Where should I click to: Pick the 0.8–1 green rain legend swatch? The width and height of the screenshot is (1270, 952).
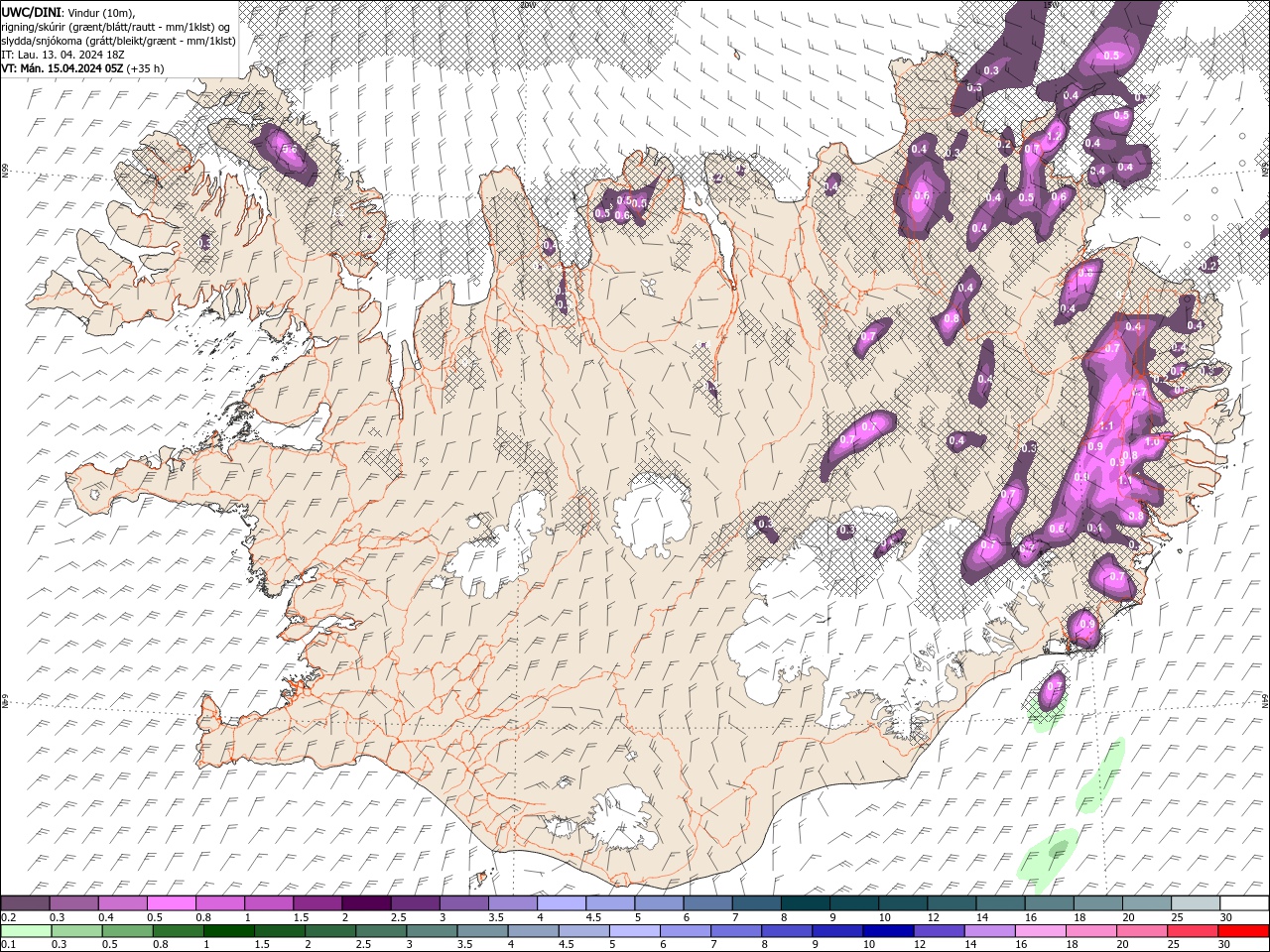[178, 931]
